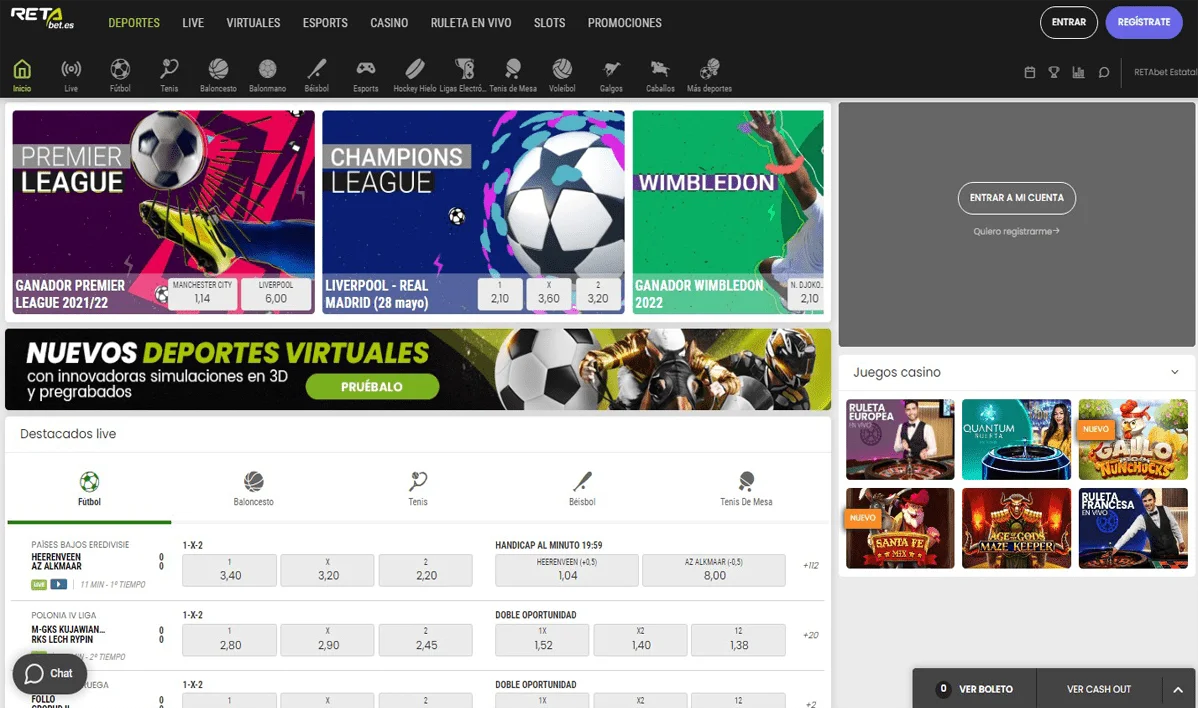Screen dimensions: 1198x708
Task: Play live stream icon for Heerenveen match
Action: click(58, 584)
